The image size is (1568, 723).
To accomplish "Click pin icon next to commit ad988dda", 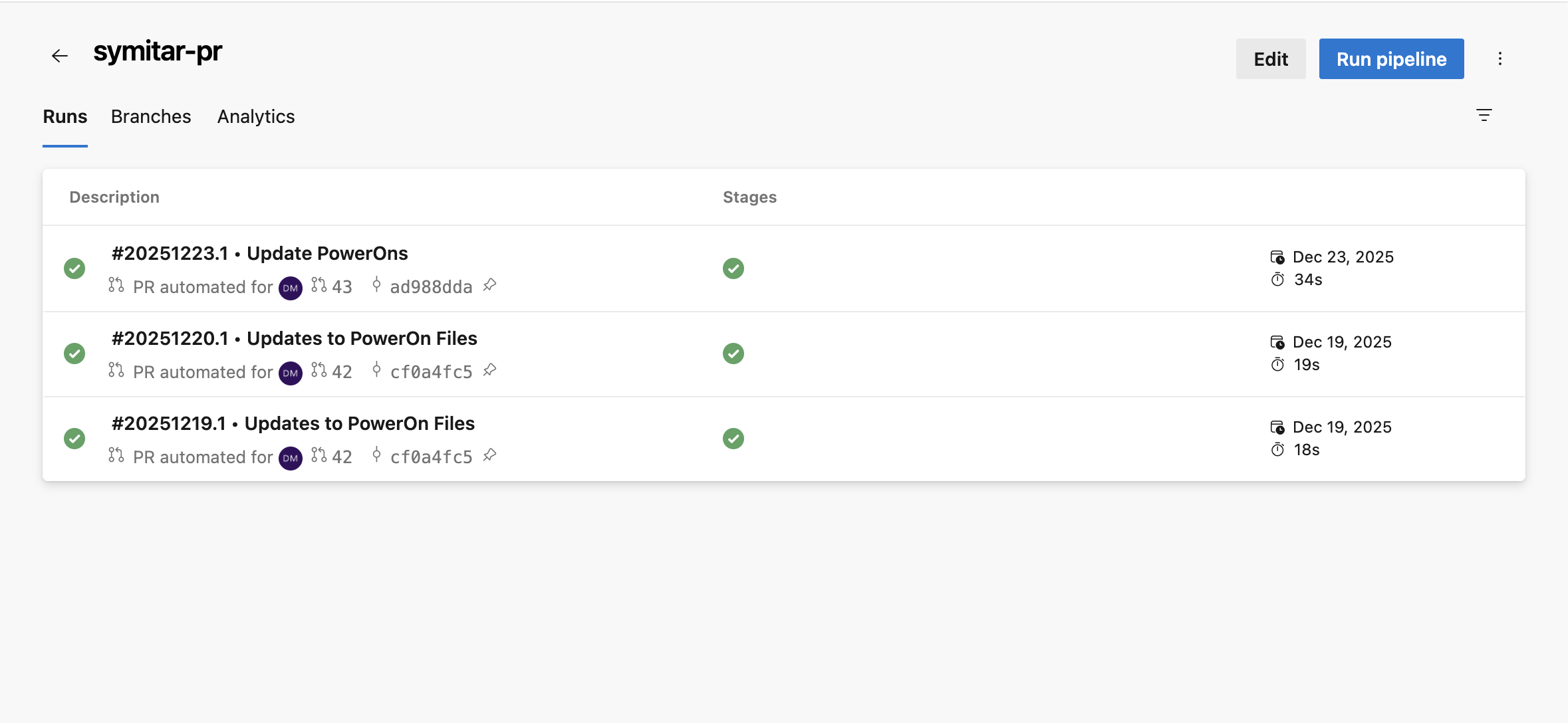I will click(489, 285).
